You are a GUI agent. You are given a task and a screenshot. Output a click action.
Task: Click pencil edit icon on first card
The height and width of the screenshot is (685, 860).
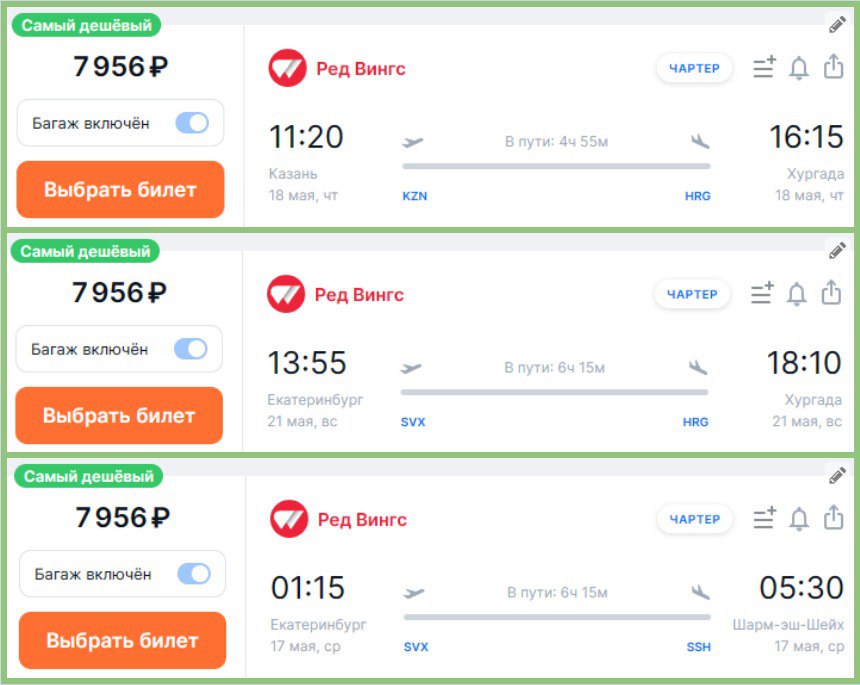pos(837,25)
